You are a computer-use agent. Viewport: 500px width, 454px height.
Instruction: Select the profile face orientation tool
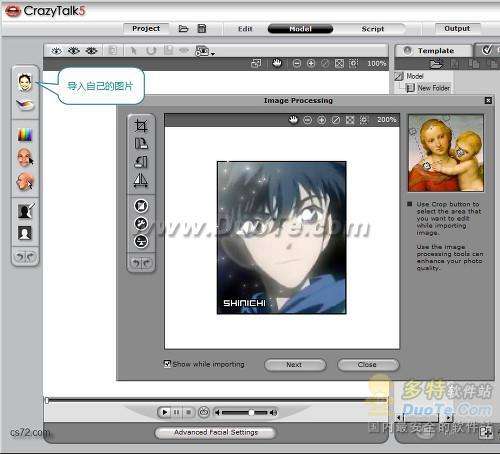pos(25,182)
